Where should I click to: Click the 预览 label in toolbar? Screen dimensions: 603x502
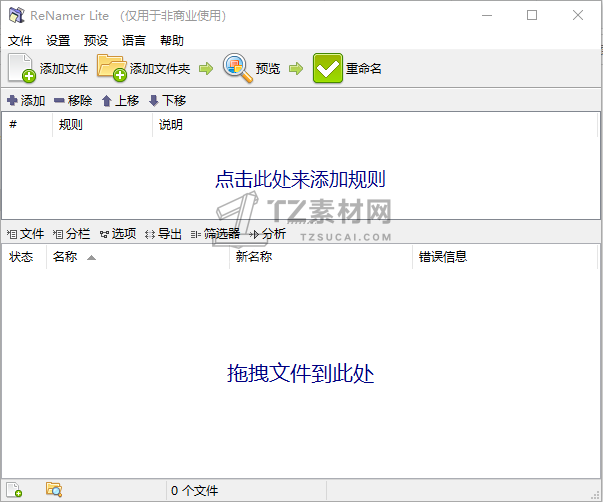click(268, 68)
